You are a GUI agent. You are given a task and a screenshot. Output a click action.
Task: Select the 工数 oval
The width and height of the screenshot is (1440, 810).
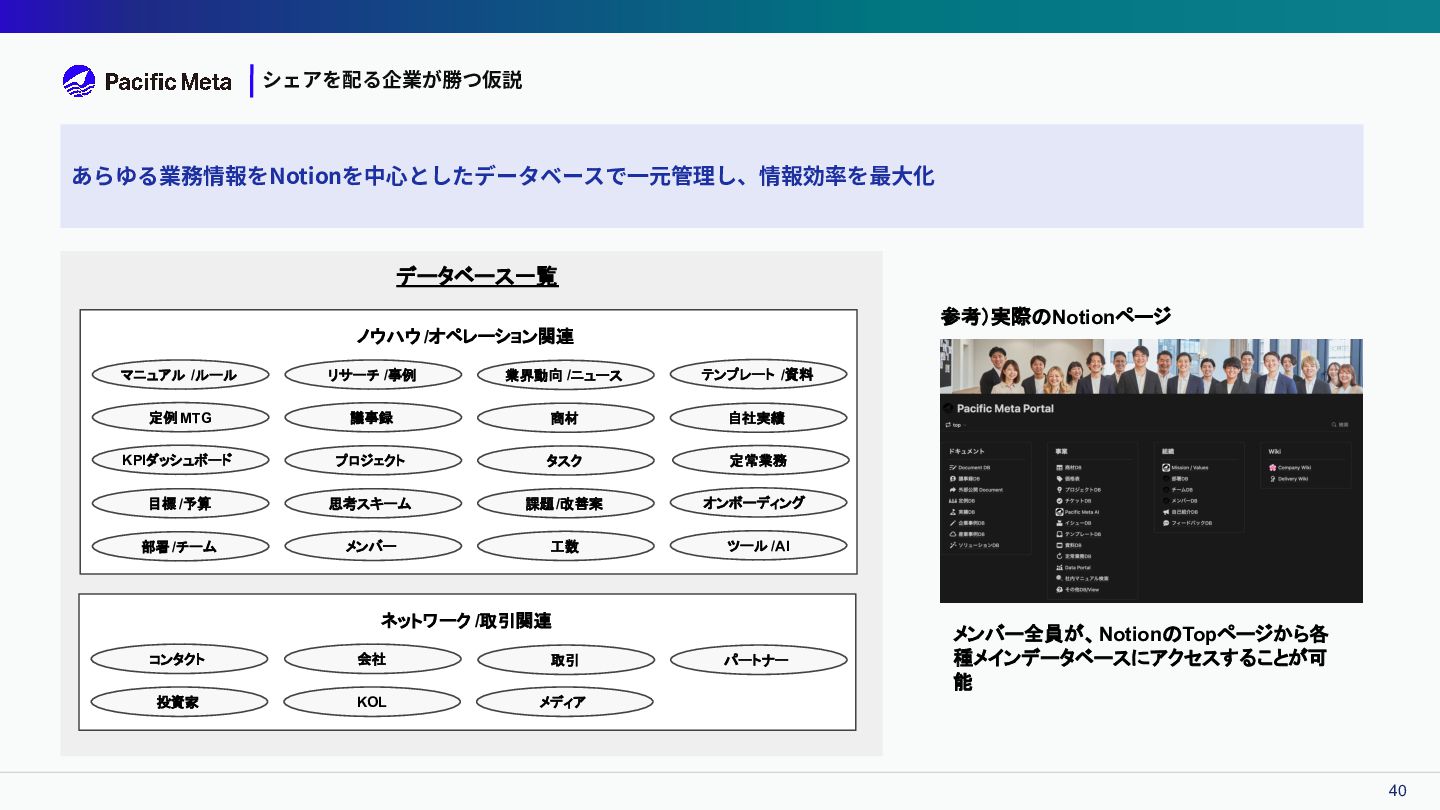click(565, 546)
